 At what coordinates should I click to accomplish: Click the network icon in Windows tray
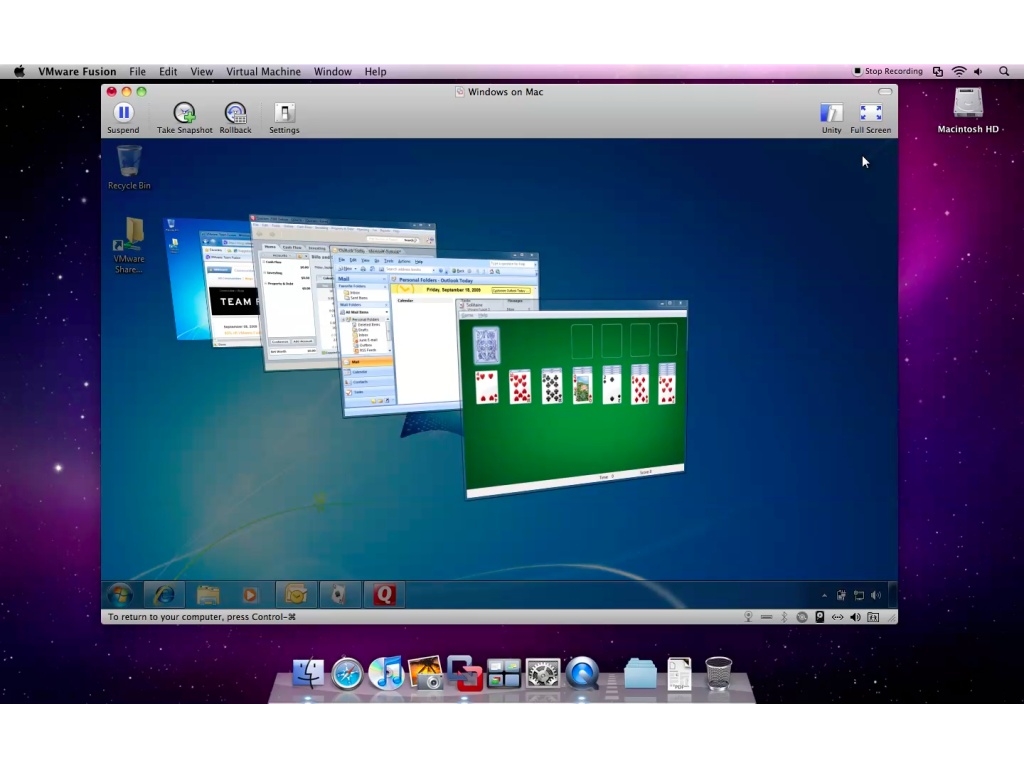point(859,596)
